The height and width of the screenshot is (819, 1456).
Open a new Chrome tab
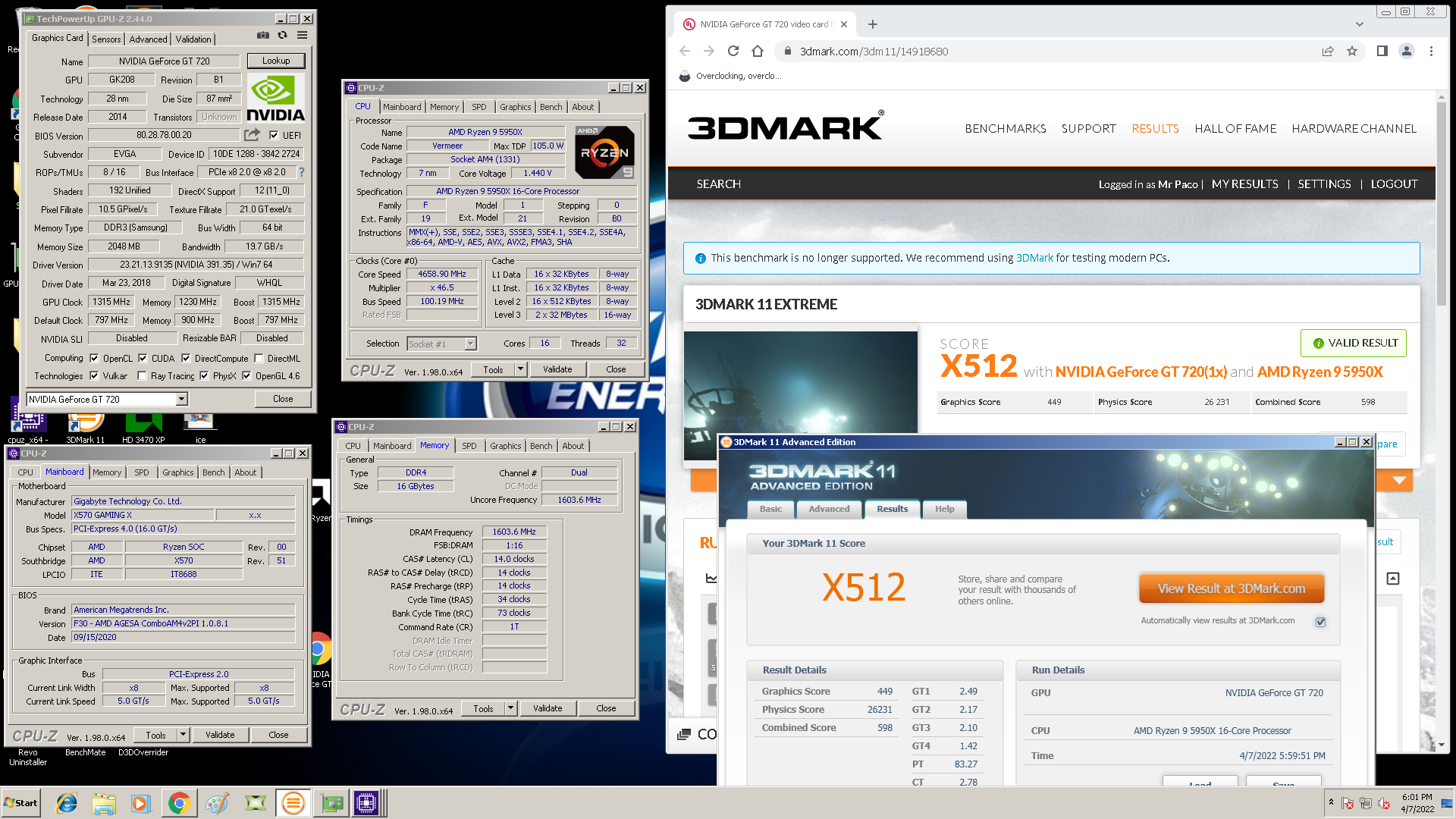click(873, 24)
